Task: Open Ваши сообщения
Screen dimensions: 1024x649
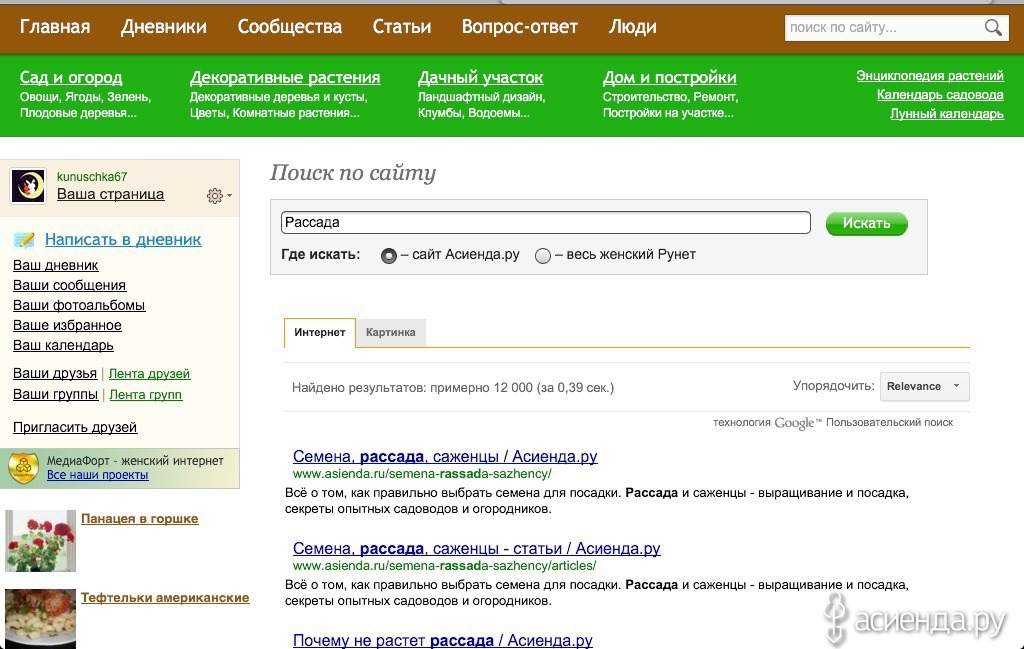Action: (x=69, y=285)
